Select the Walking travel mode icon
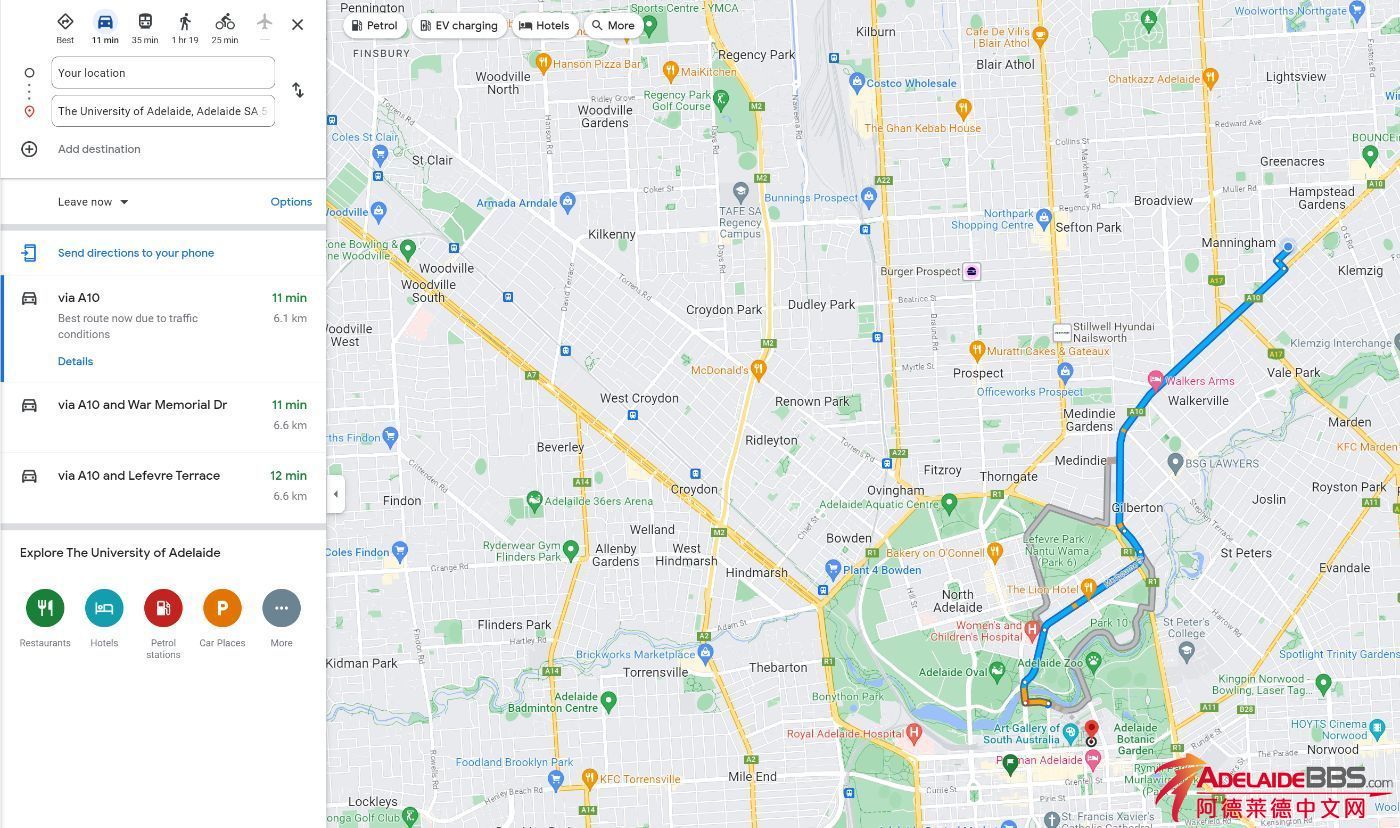This screenshot has height=828, width=1400. (185, 22)
